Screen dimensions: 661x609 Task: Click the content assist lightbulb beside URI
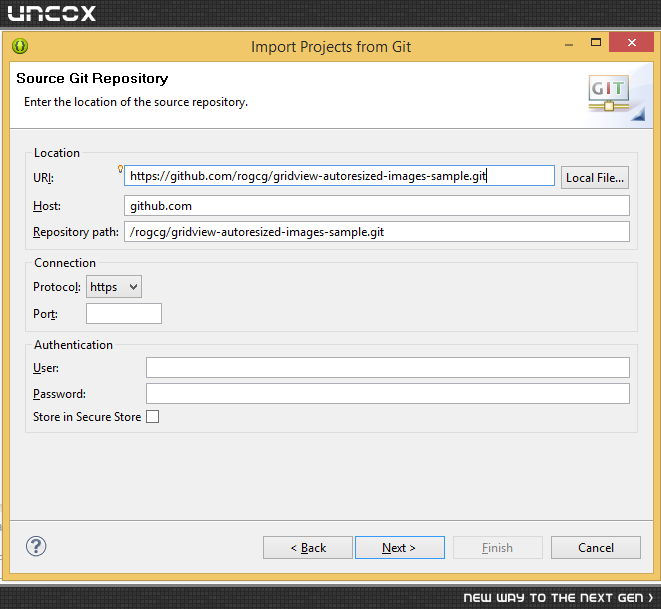click(120, 169)
